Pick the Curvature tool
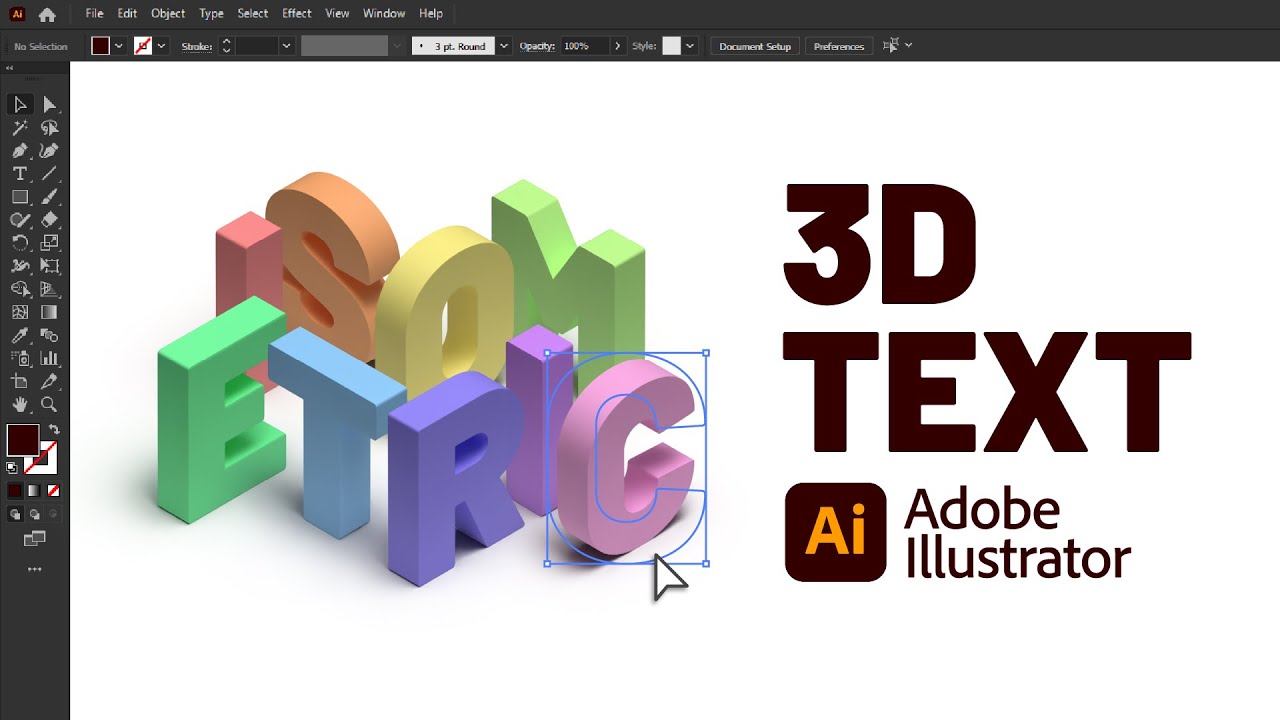 pos(49,151)
